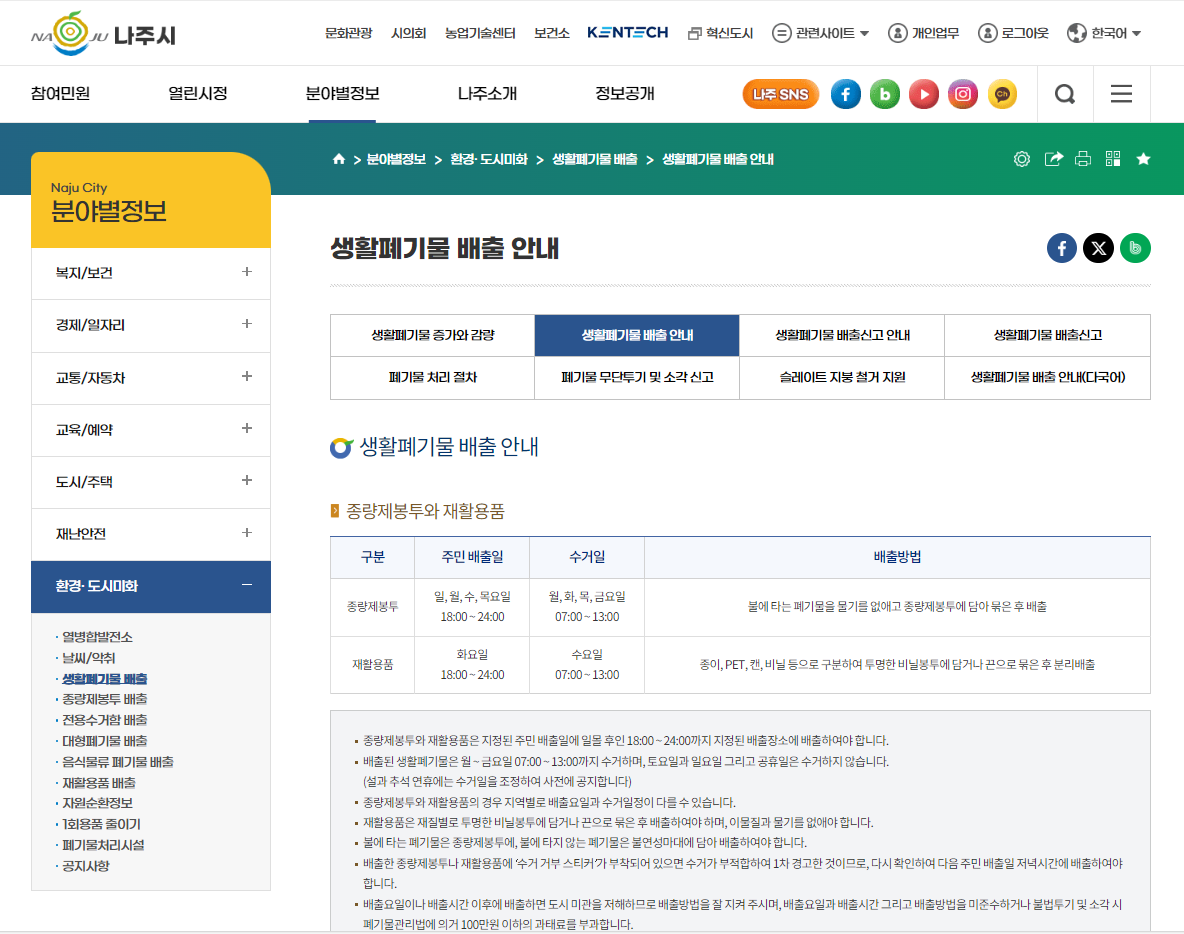This screenshot has height=934, width=1184.
Task: Open the search magnifier icon
Action: tap(1065, 94)
